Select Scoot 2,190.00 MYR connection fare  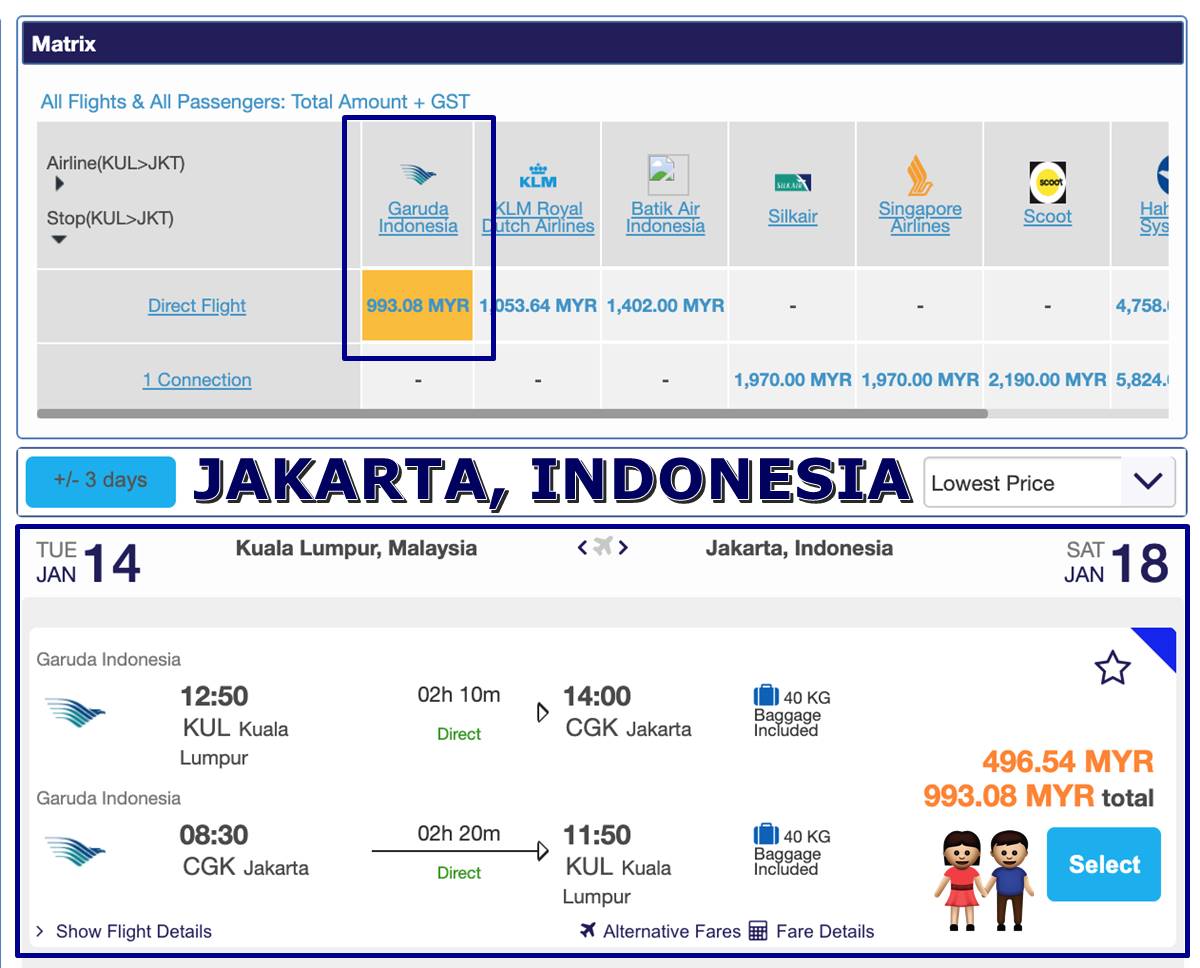pyautogui.click(x=1047, y=380)
